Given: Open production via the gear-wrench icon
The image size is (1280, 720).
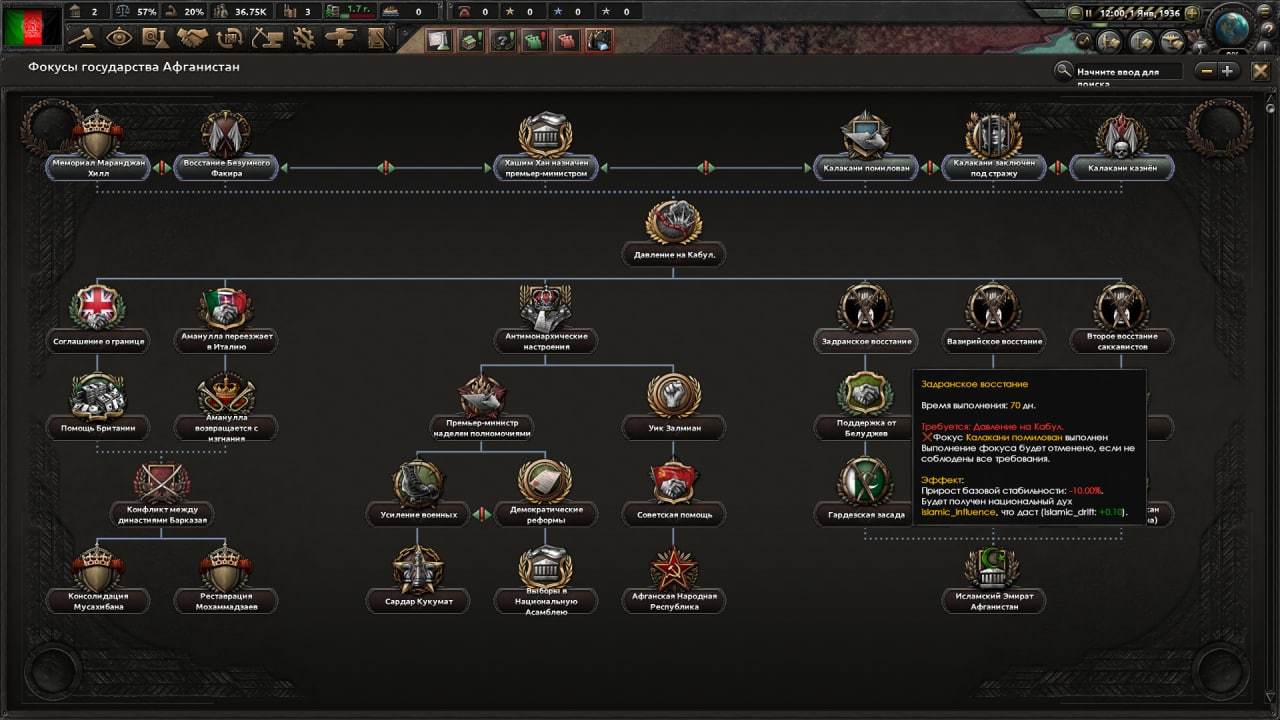Looking at the screenshot, I should pyautogui.click(x=304, y=38).
